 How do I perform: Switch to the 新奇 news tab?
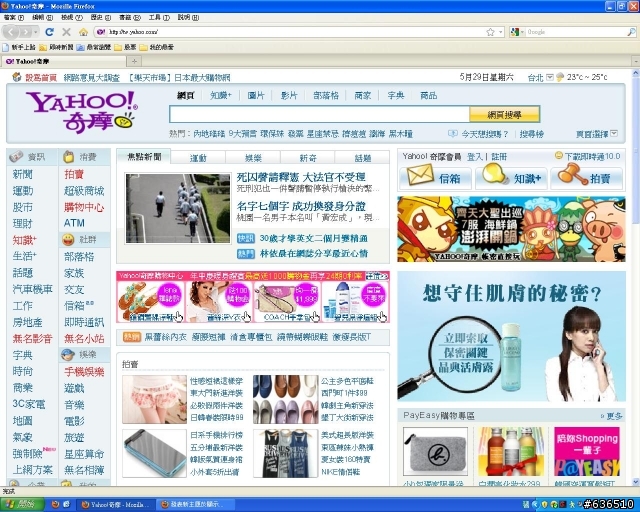click(x=308, y=158)
